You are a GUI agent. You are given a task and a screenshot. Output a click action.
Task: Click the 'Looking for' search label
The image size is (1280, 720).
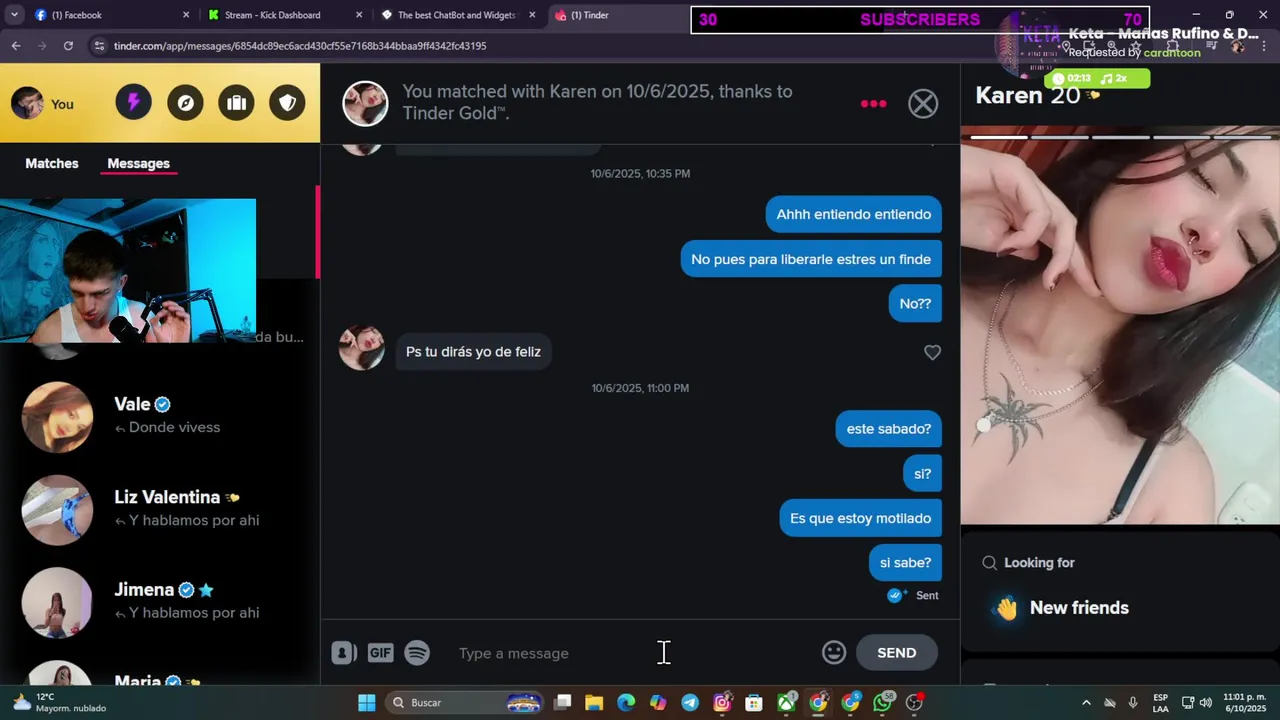1039,563
